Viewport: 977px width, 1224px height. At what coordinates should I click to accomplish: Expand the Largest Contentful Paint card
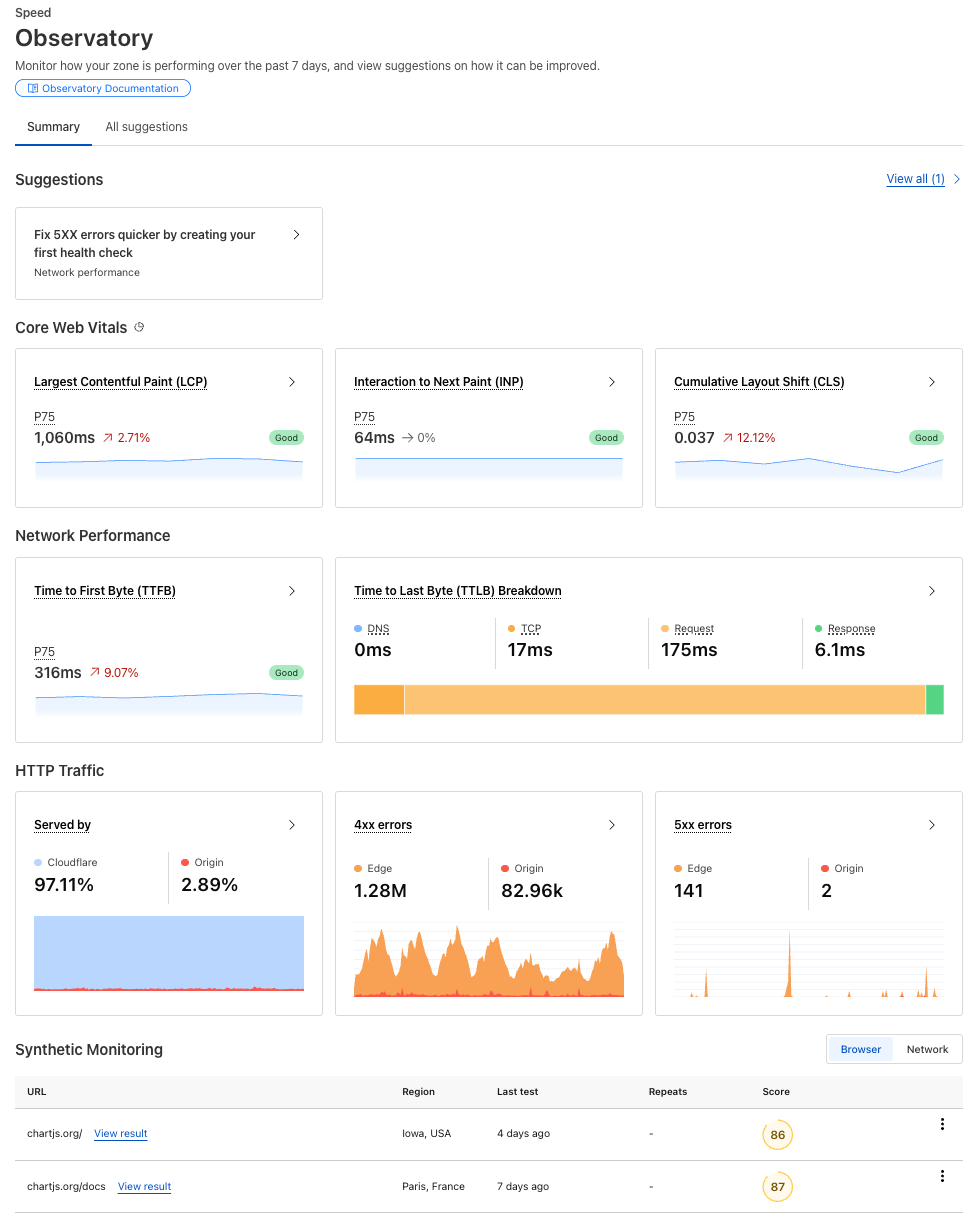coord(292,382)
